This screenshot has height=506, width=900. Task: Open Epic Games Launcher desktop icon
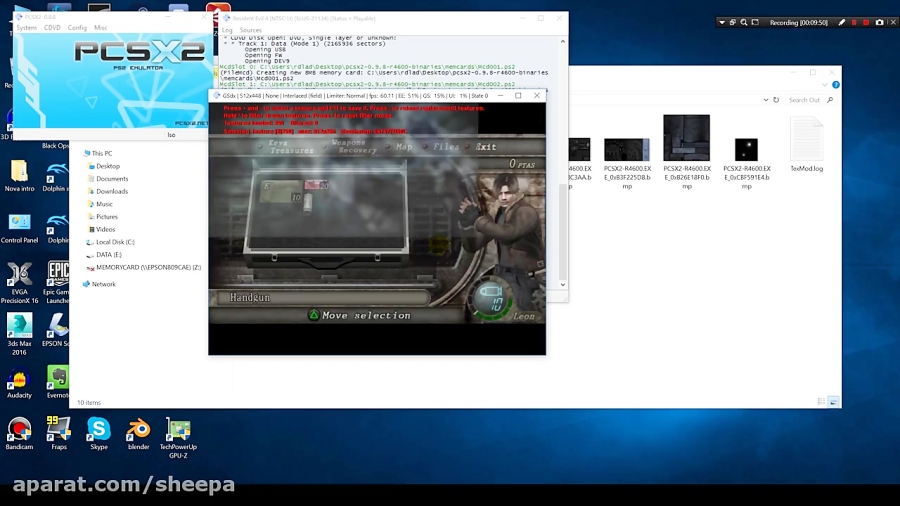[57, 282]
